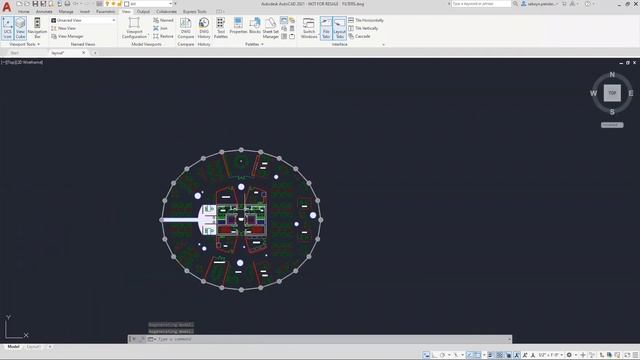Click Undo arrow in quick access toolbar
The width and height of the screenshot is (640, 360).
pos(76,4)
